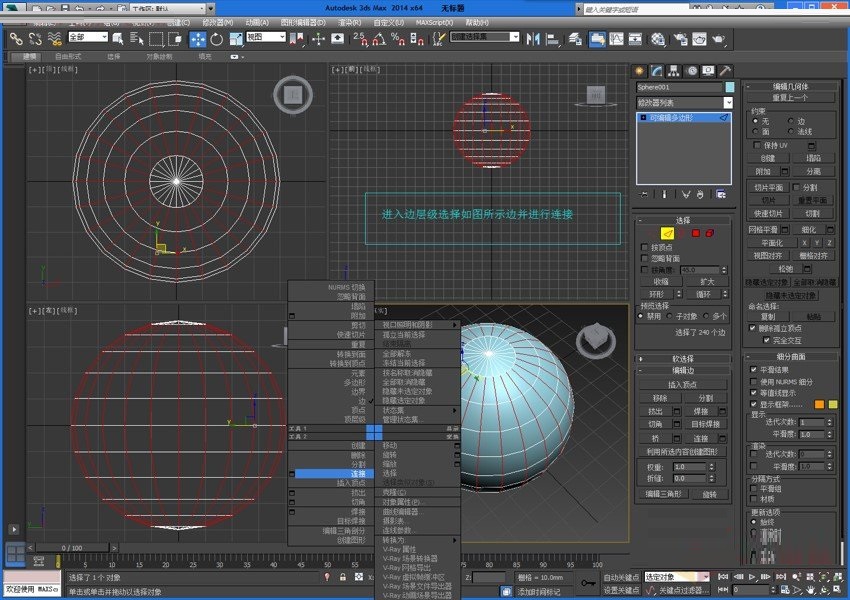
Task: Activate the Select Object cursor tool
Action: point(118,39)
